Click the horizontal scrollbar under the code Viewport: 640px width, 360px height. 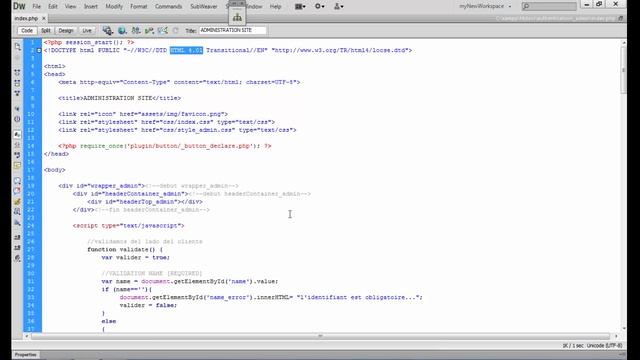click(x=320, y=336)
